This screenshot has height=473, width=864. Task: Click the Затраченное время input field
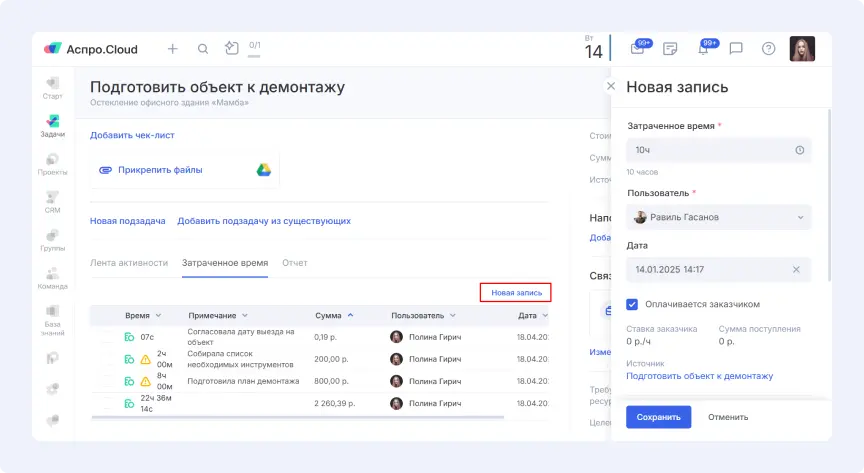[710, 150]
